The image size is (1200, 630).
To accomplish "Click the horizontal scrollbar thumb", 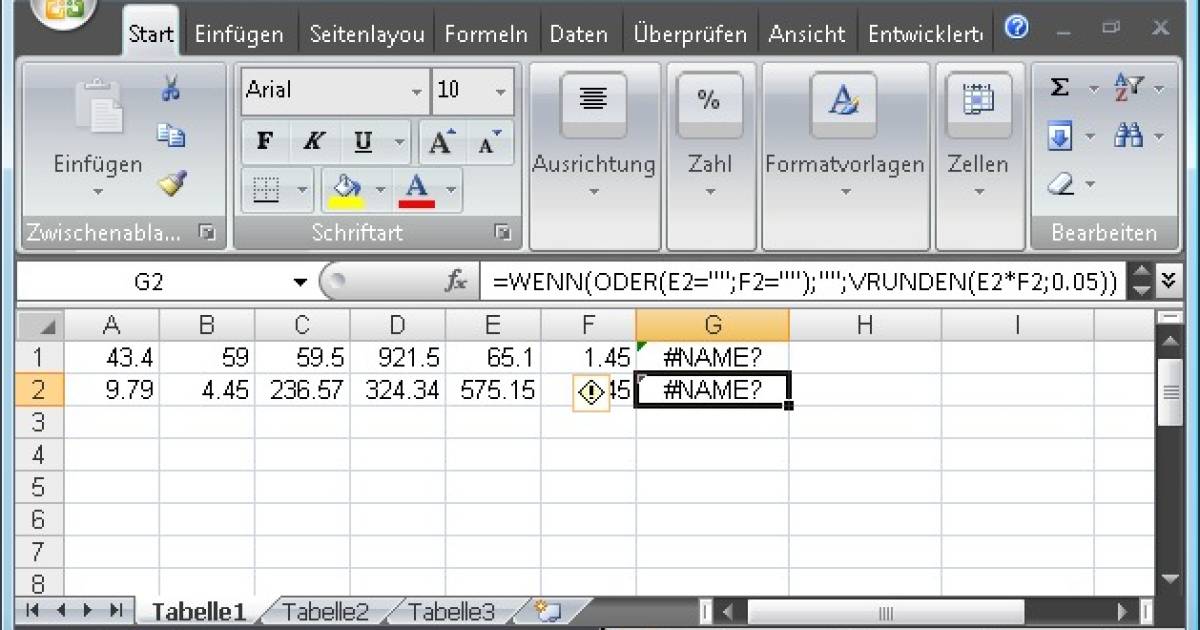I will [x=885, y=611].
